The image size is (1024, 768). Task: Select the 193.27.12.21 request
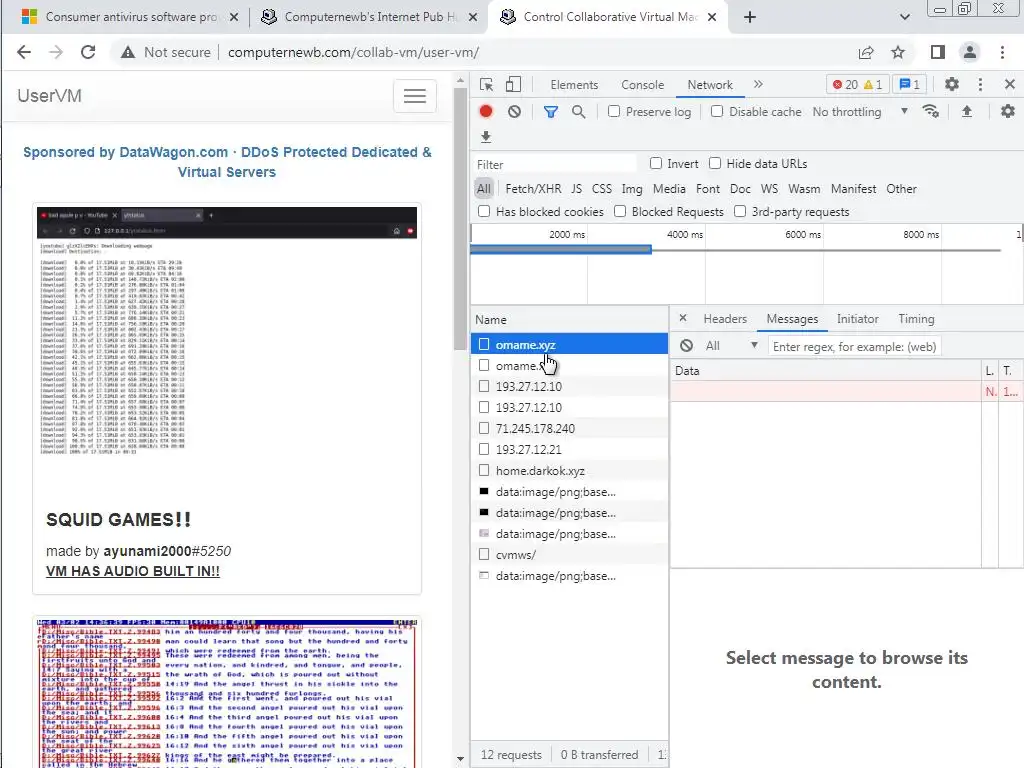coord(569,449)
